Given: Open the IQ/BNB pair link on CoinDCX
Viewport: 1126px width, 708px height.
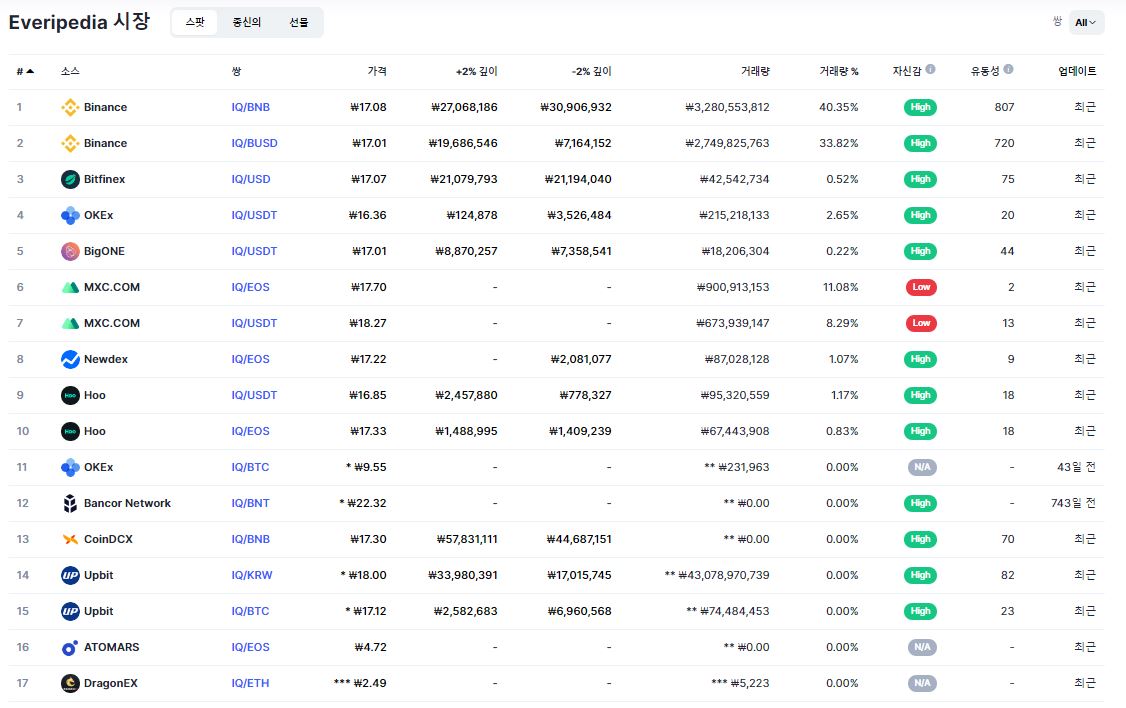Looking at the screenshot, I should pos(251,539).
